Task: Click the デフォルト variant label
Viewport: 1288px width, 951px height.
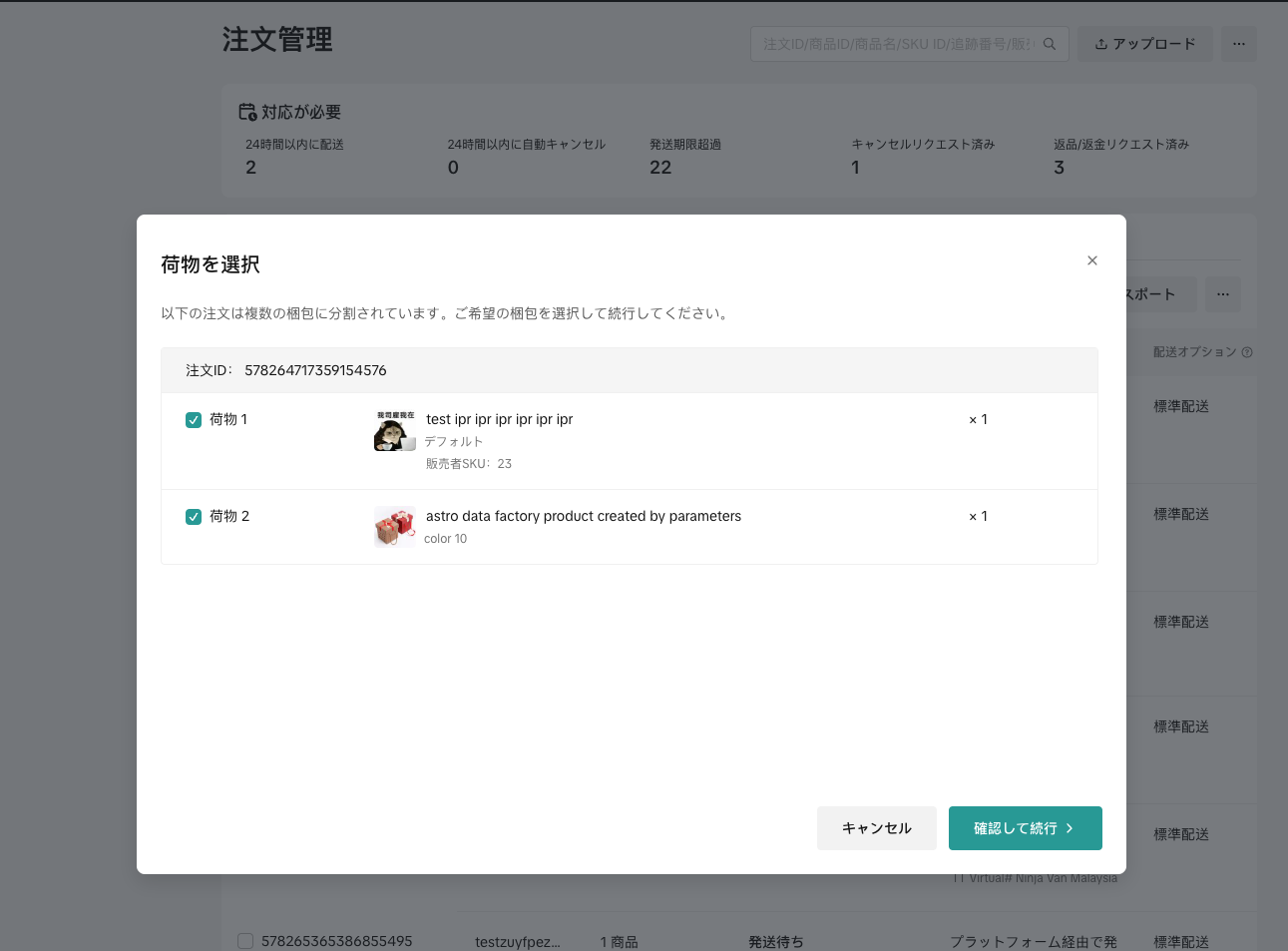Action: click(x=454, y=441)
